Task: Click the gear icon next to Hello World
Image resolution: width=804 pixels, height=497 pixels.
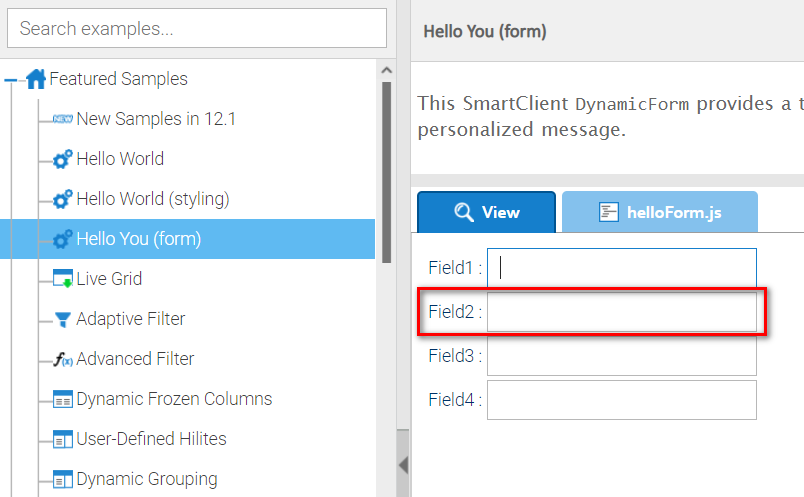Action: point(63,159)
